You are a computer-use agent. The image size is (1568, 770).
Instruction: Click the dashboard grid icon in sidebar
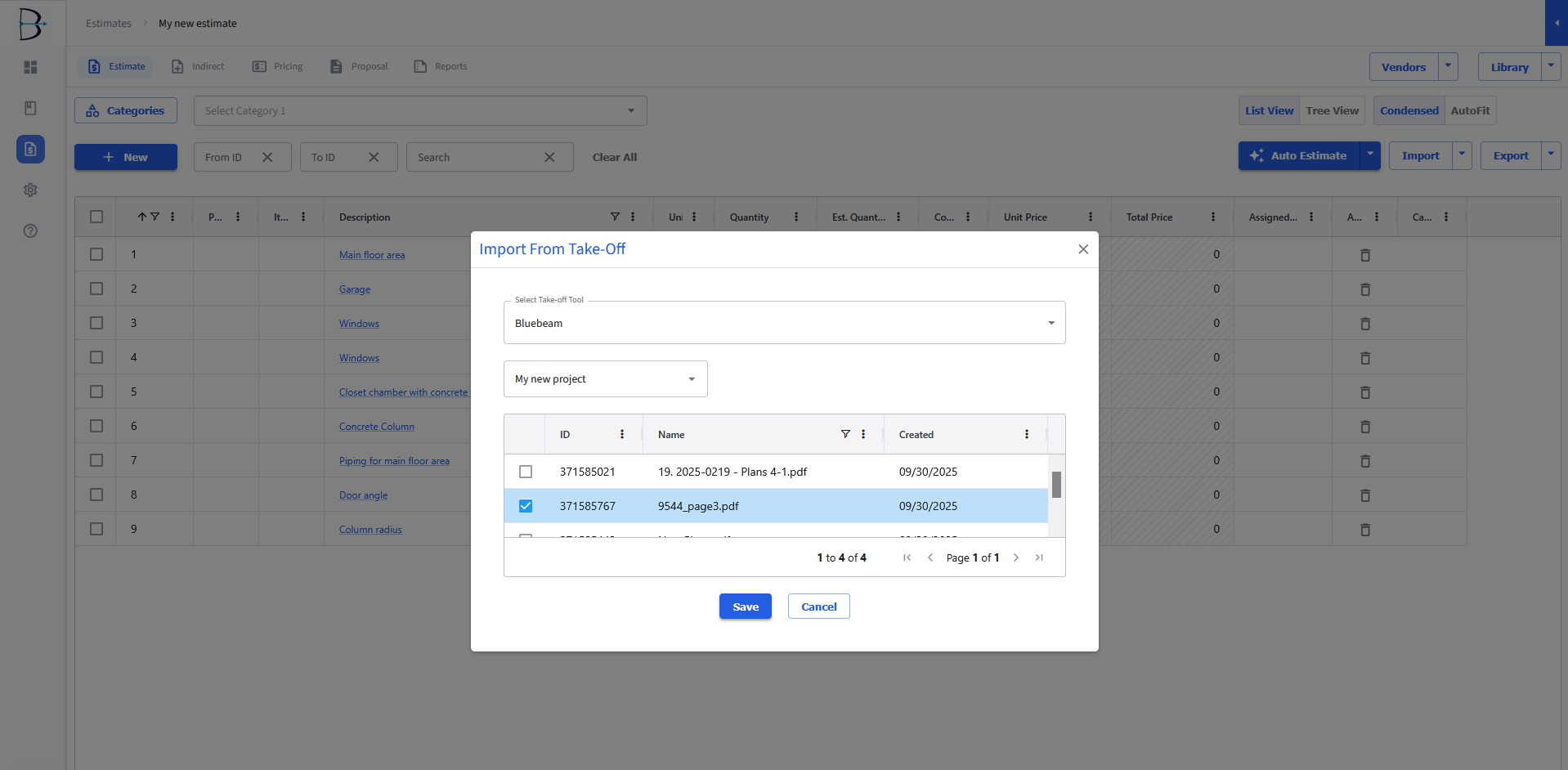coord(30,67)
